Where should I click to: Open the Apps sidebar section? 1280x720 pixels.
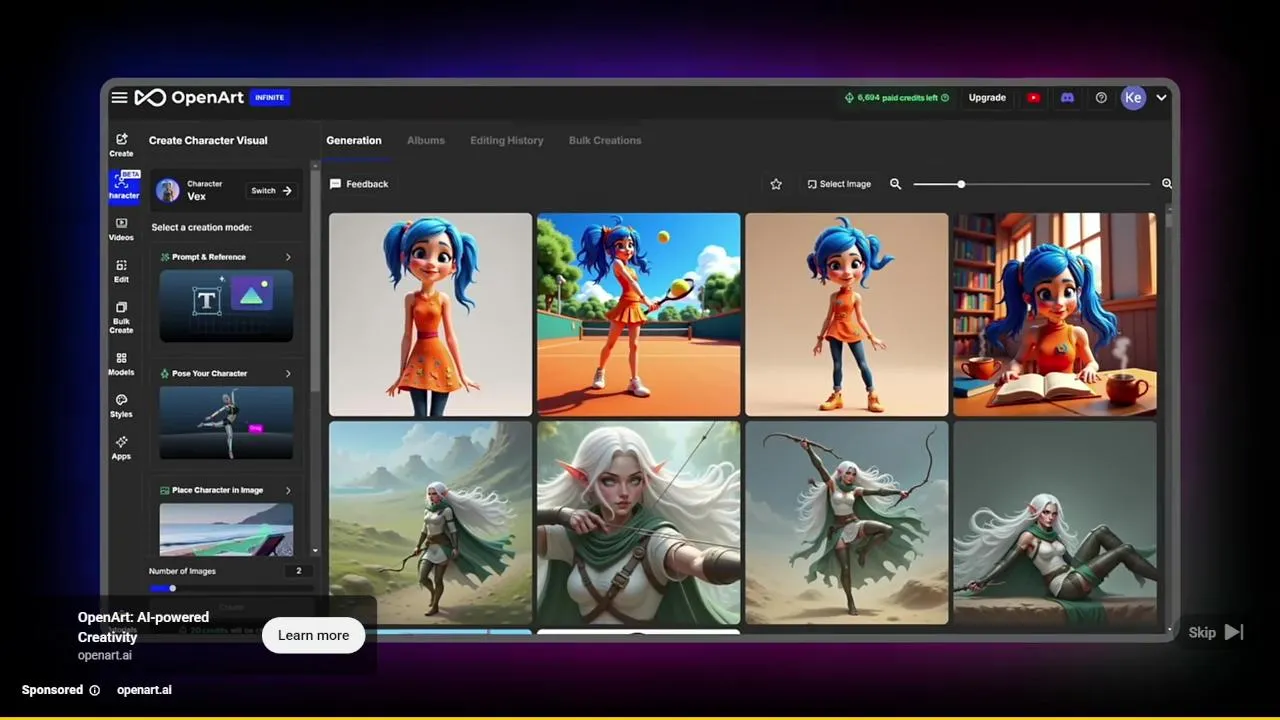pyautogui.click(x=121, y=448)
